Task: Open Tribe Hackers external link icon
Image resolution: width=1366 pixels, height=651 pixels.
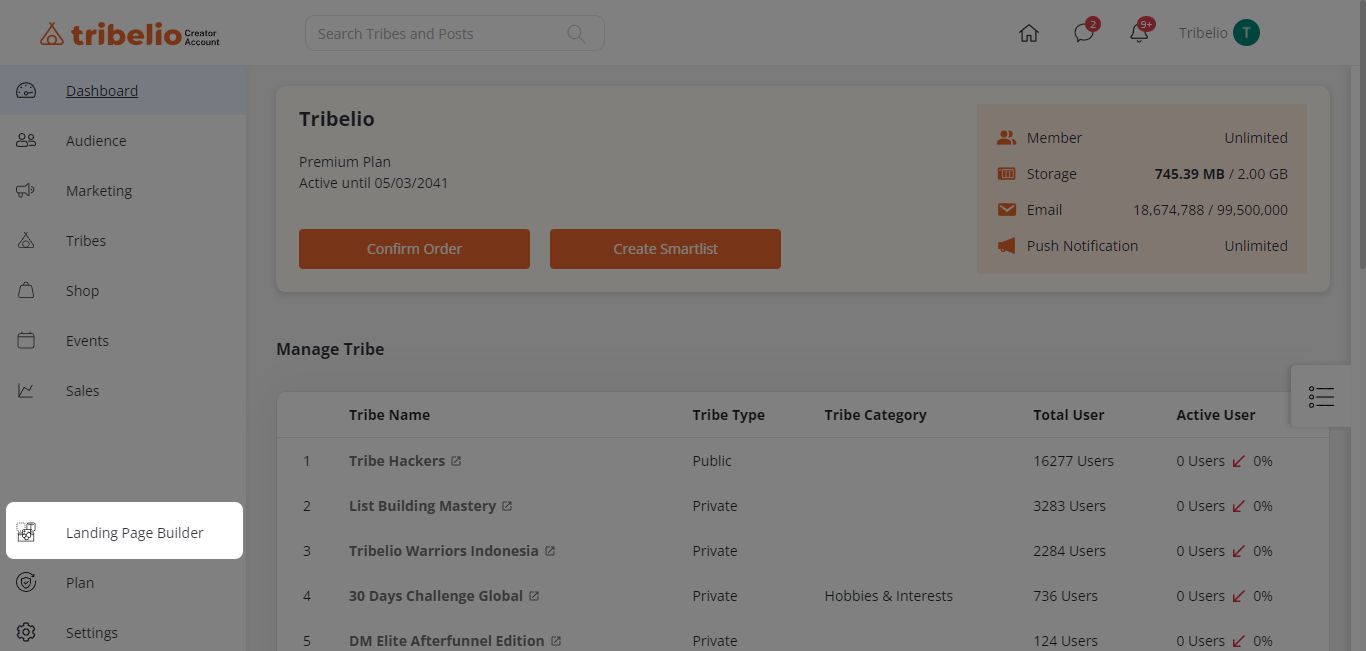Action: click(456, 461)
